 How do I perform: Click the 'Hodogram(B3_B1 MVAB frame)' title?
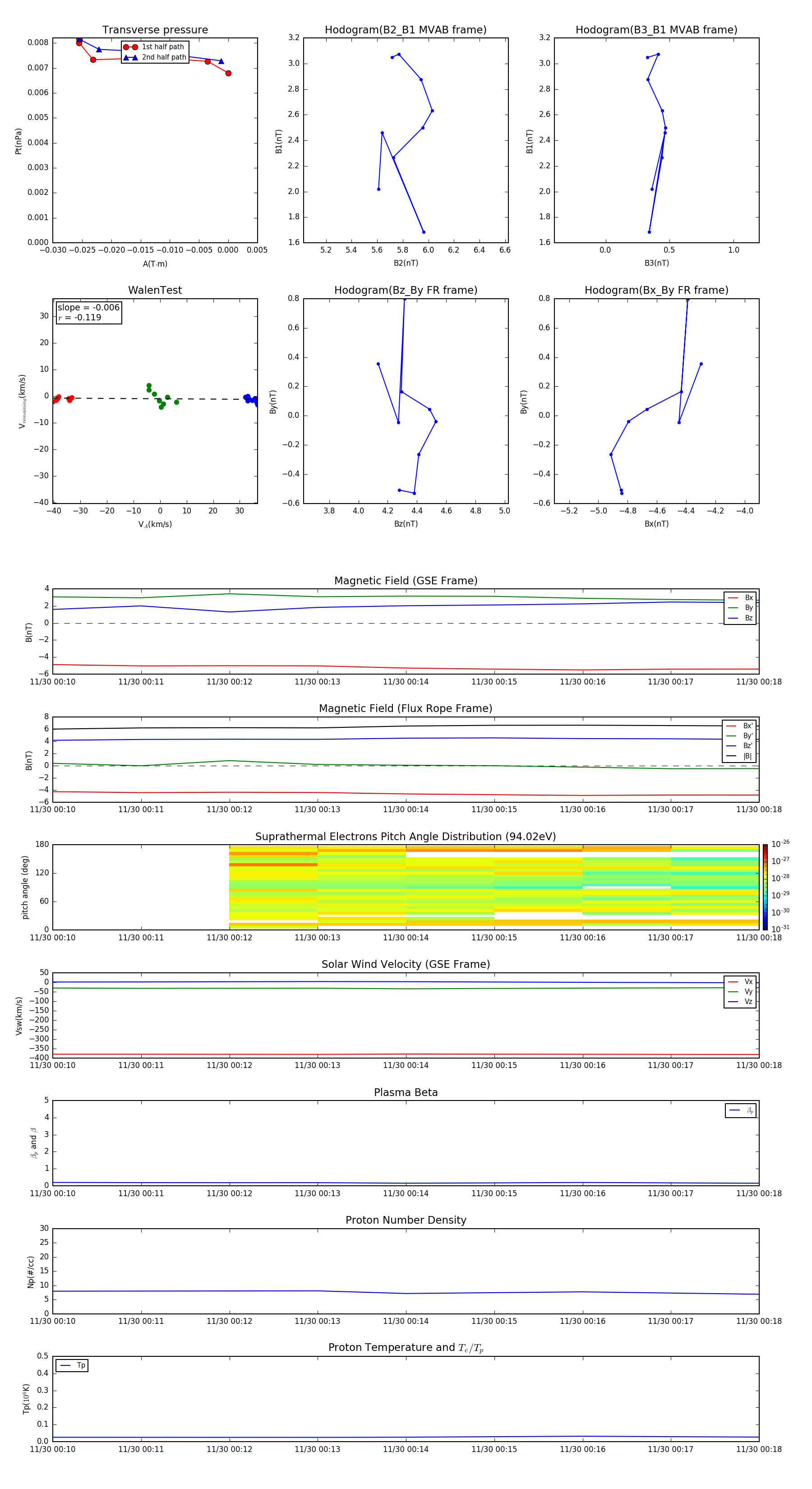[x=656, y=30]
